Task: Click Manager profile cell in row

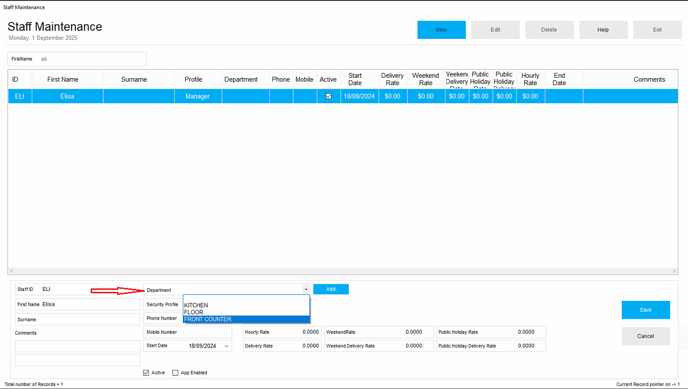Action: tap(198, 96)
